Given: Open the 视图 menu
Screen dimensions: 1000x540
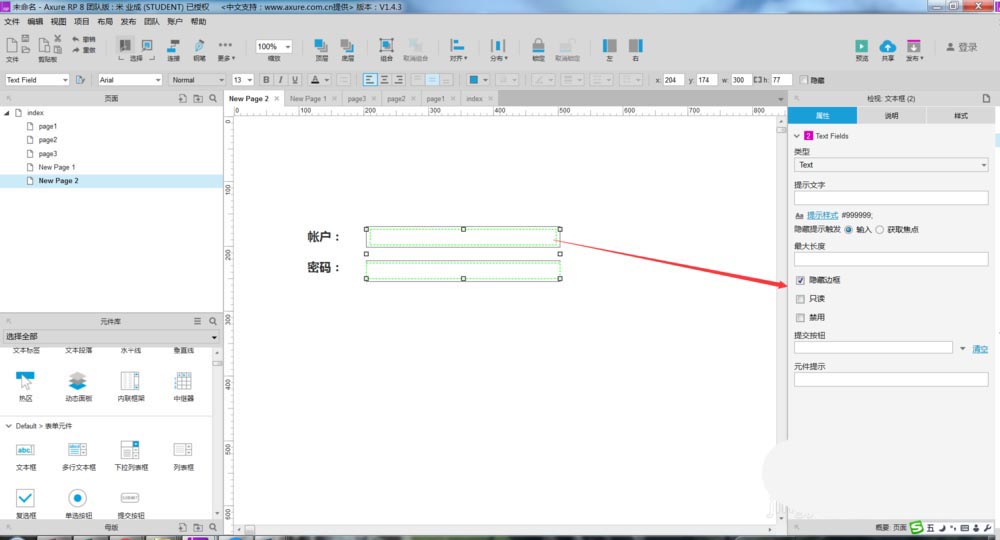Looking at the screenshot, I should pos(58,22).
